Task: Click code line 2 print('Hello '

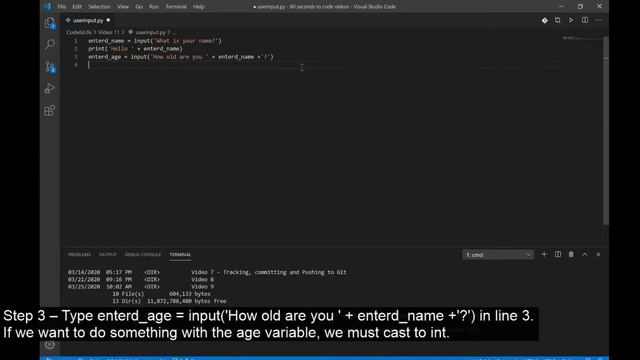Action: click(x=135, y=49)
